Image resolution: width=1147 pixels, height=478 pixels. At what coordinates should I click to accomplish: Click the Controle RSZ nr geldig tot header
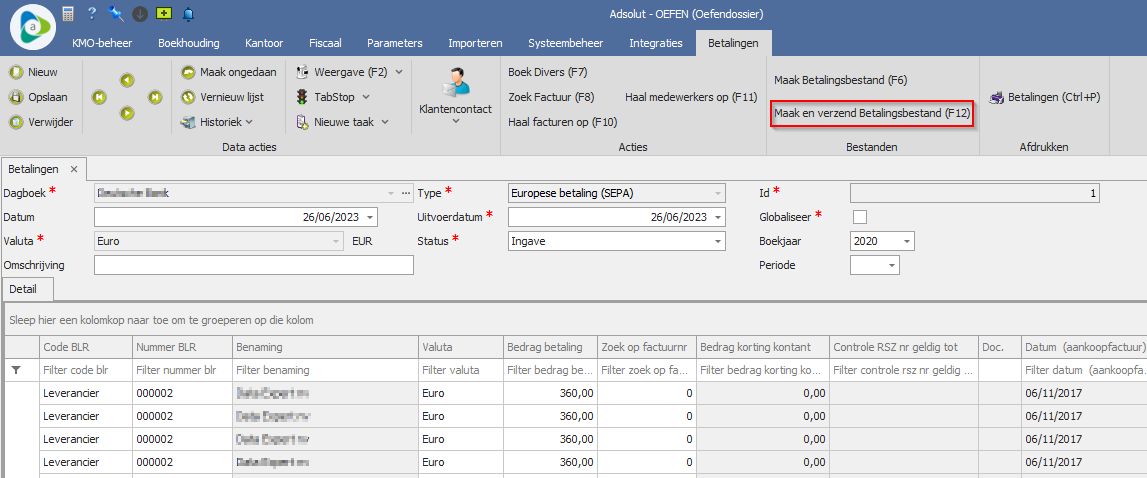(x=903, y=347)
